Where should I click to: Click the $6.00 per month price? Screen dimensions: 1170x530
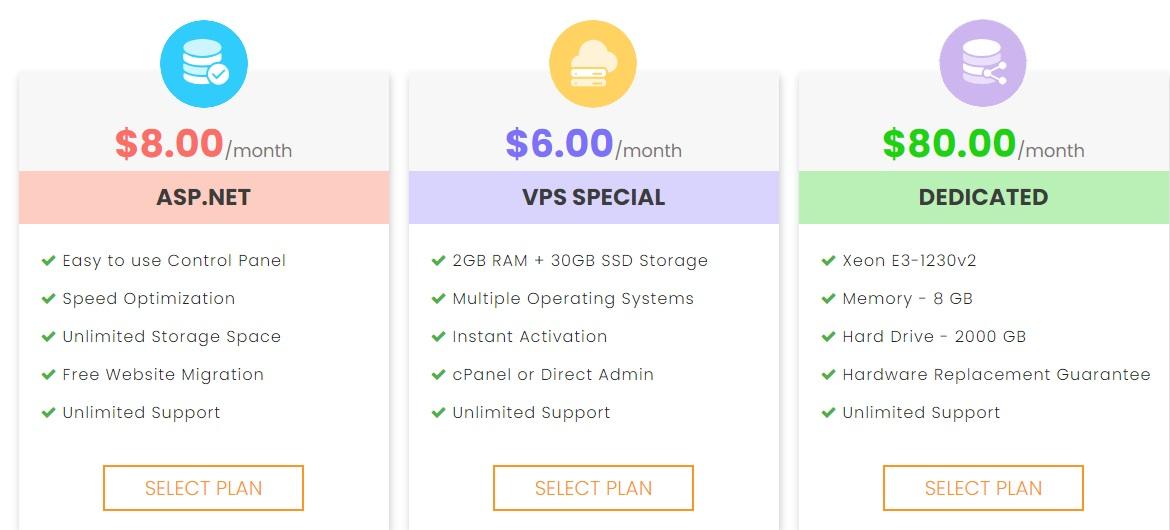593,145
